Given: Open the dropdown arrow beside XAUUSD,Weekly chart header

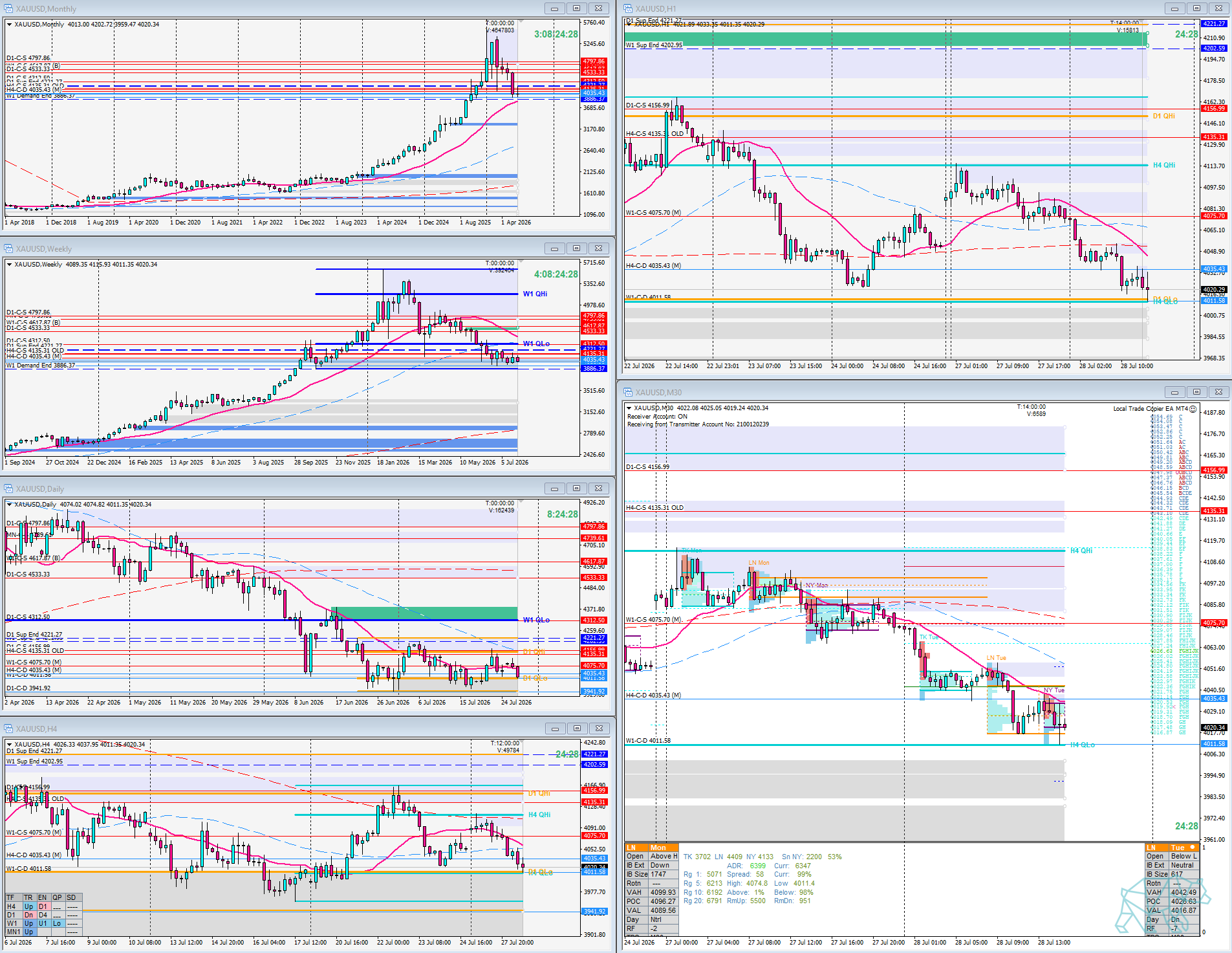Looking at the screenshot, I should click(9, 265).
